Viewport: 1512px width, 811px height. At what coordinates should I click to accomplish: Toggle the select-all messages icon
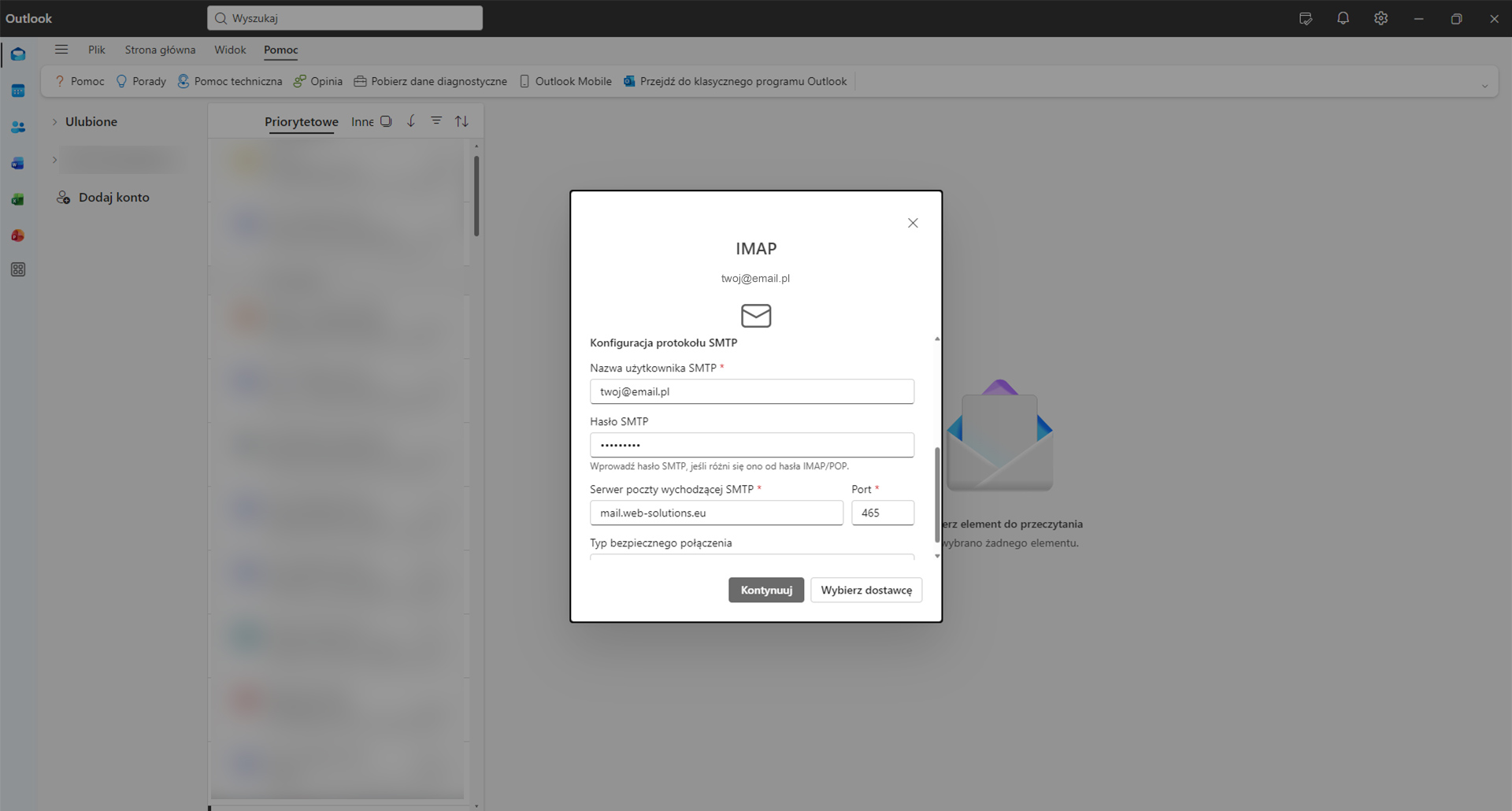pyautogui.click(x=386, y=121)
